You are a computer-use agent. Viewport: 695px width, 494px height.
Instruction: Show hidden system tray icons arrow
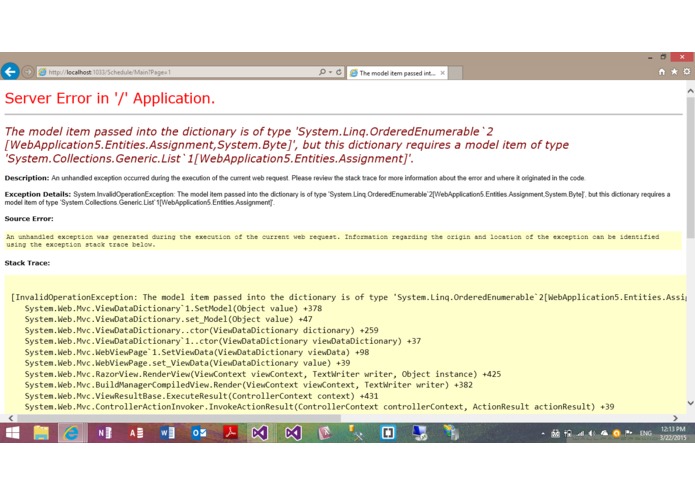(543, 434)
